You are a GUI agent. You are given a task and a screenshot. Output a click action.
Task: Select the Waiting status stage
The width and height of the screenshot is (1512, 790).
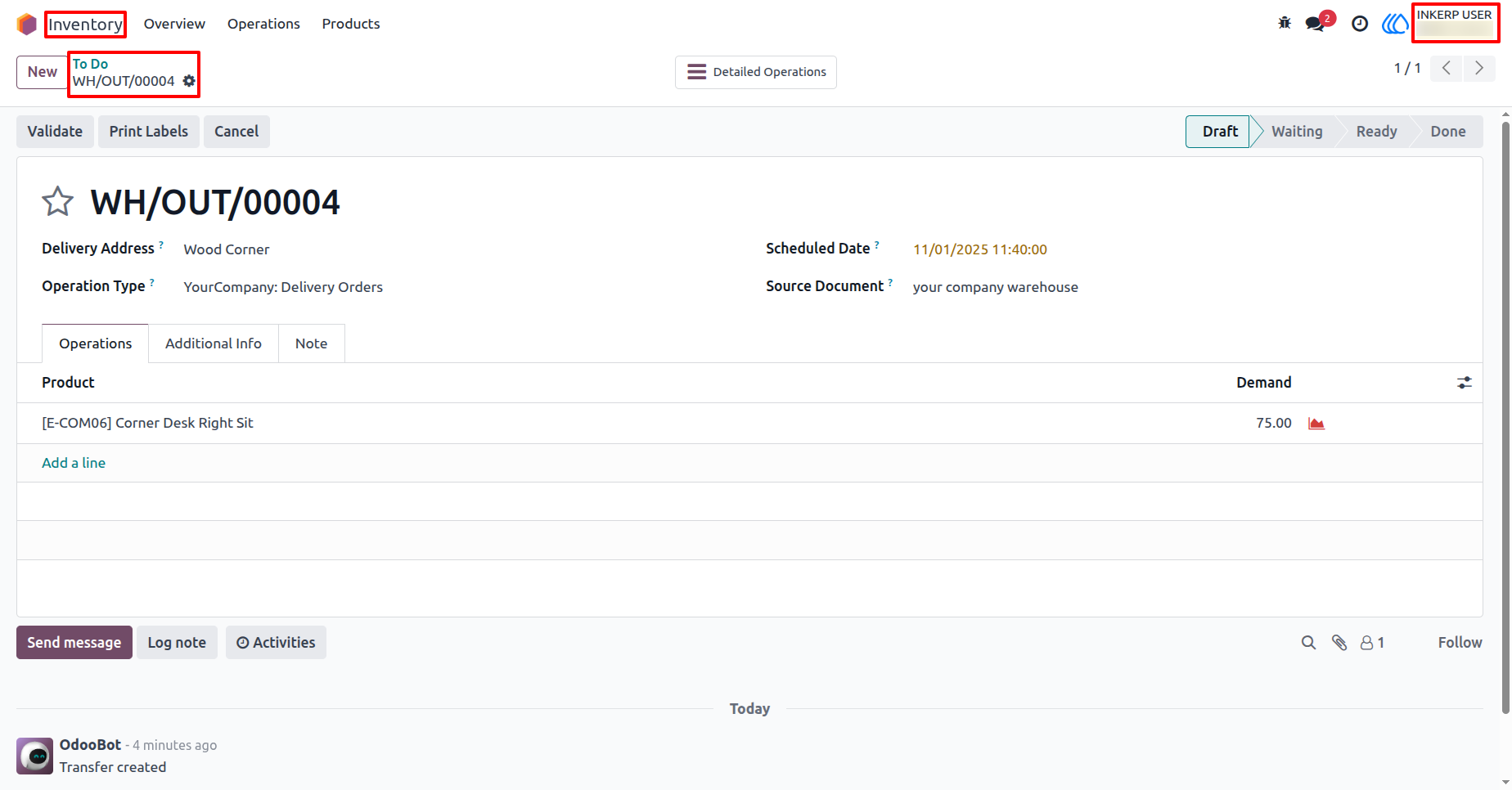1297,132
